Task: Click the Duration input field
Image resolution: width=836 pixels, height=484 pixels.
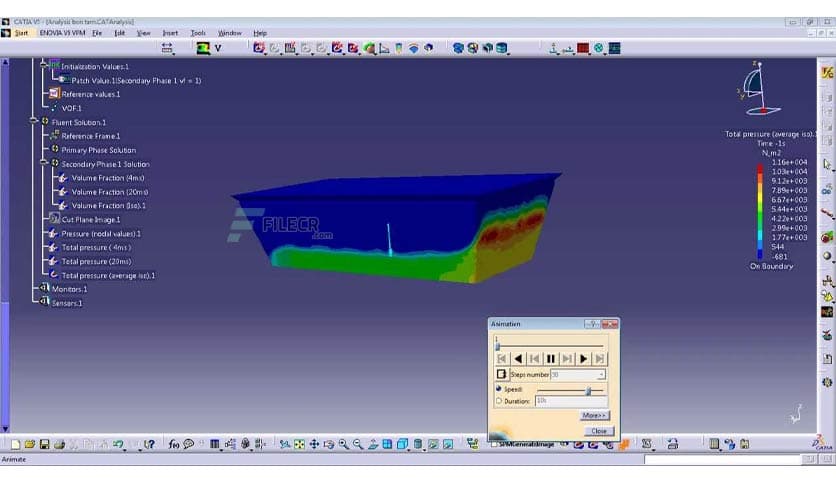Action: coord(571,400)
